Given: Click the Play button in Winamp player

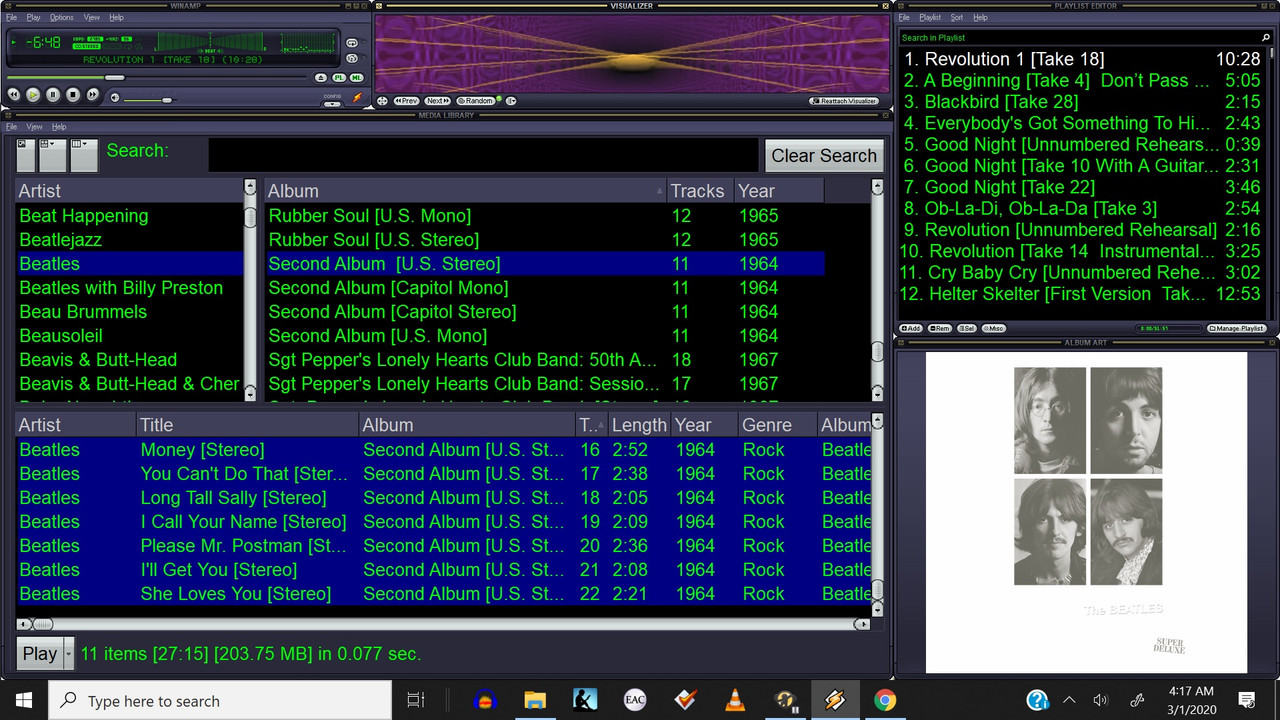Looking at the screenshot, I should coord(33,94).
